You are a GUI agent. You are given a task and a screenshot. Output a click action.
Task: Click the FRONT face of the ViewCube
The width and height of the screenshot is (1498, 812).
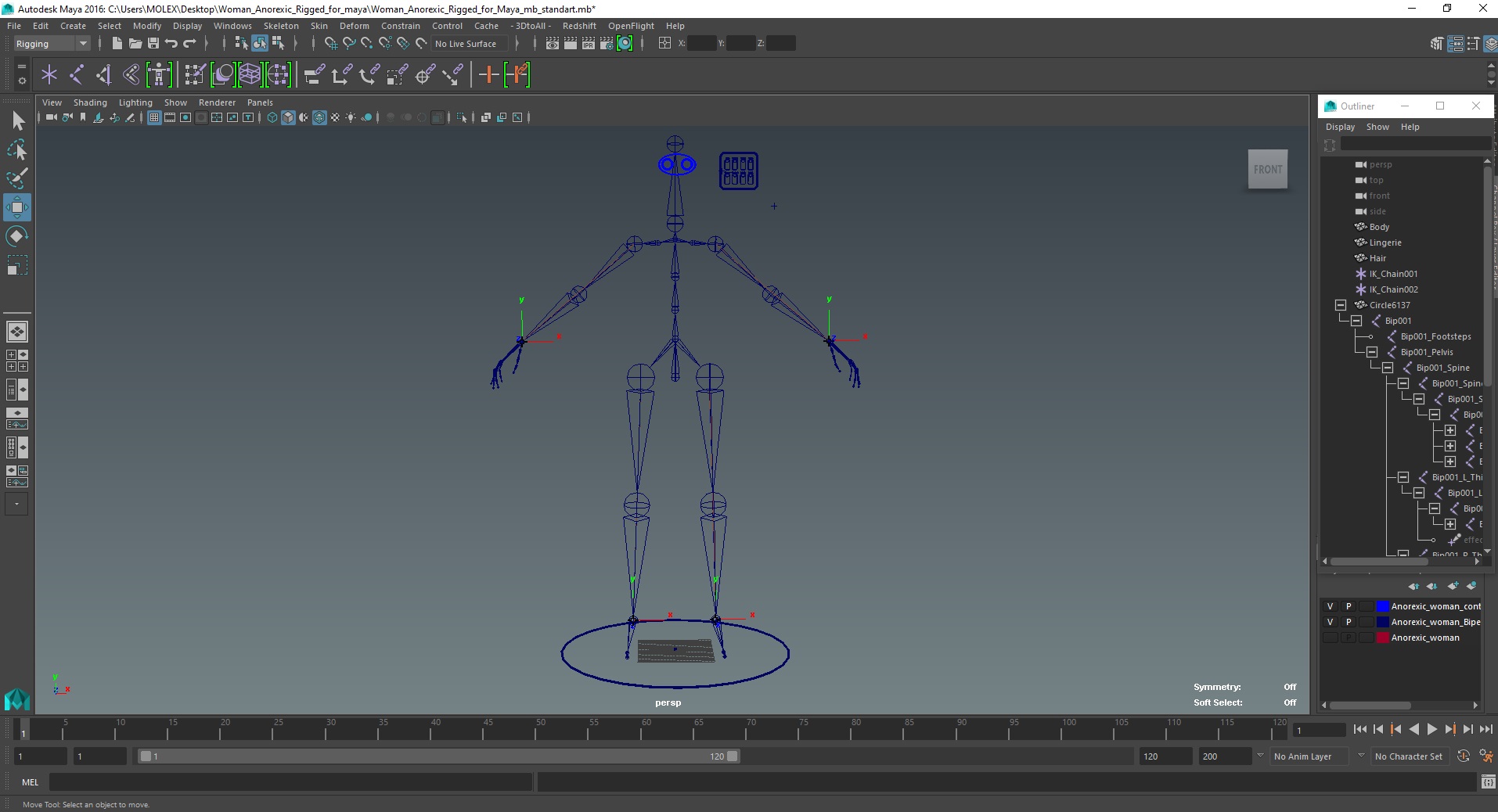(1268, 169)
